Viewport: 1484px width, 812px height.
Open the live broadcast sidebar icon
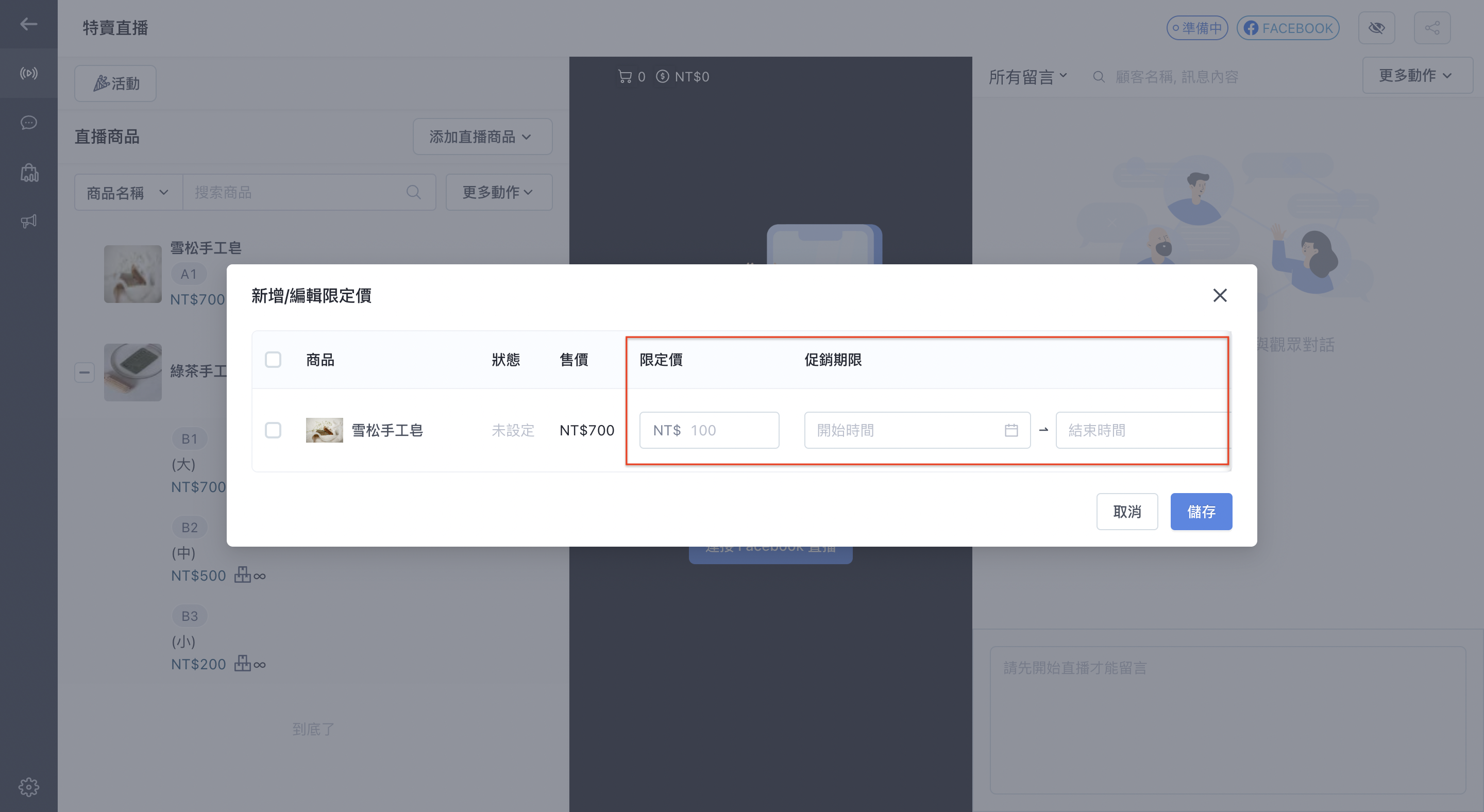pos(28,73)
